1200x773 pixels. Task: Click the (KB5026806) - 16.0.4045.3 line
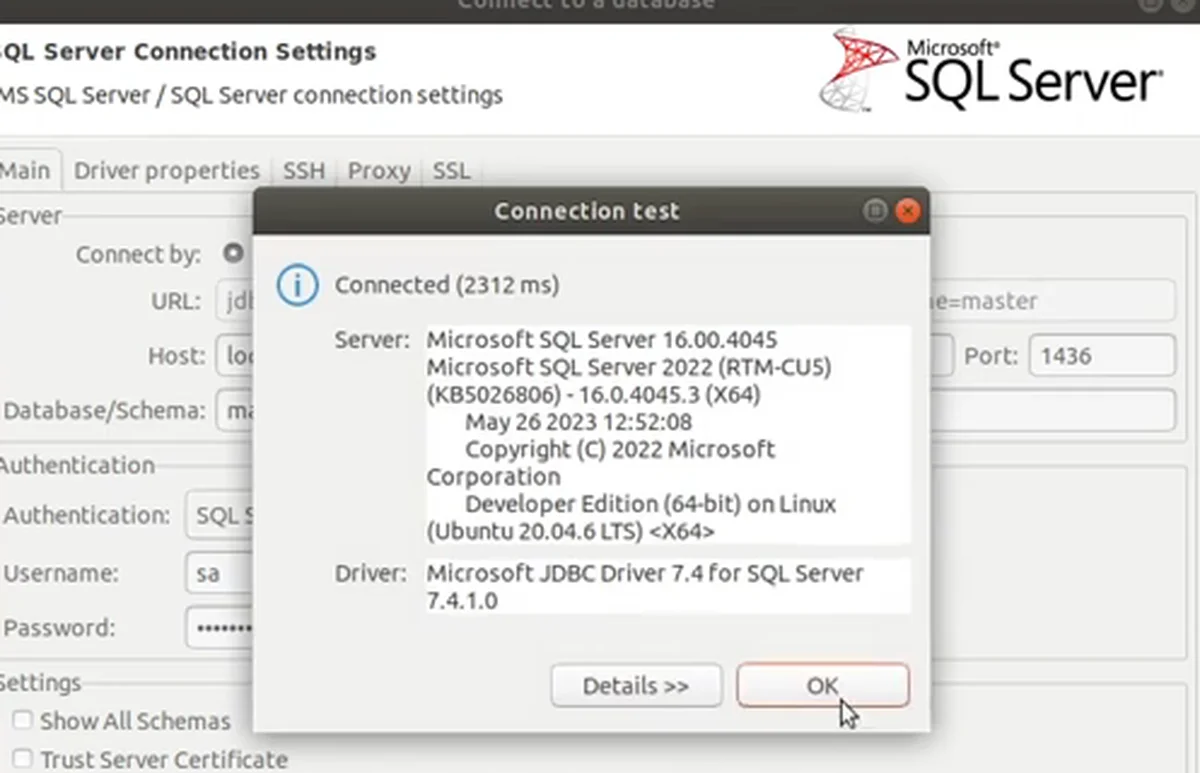[594, 395]
